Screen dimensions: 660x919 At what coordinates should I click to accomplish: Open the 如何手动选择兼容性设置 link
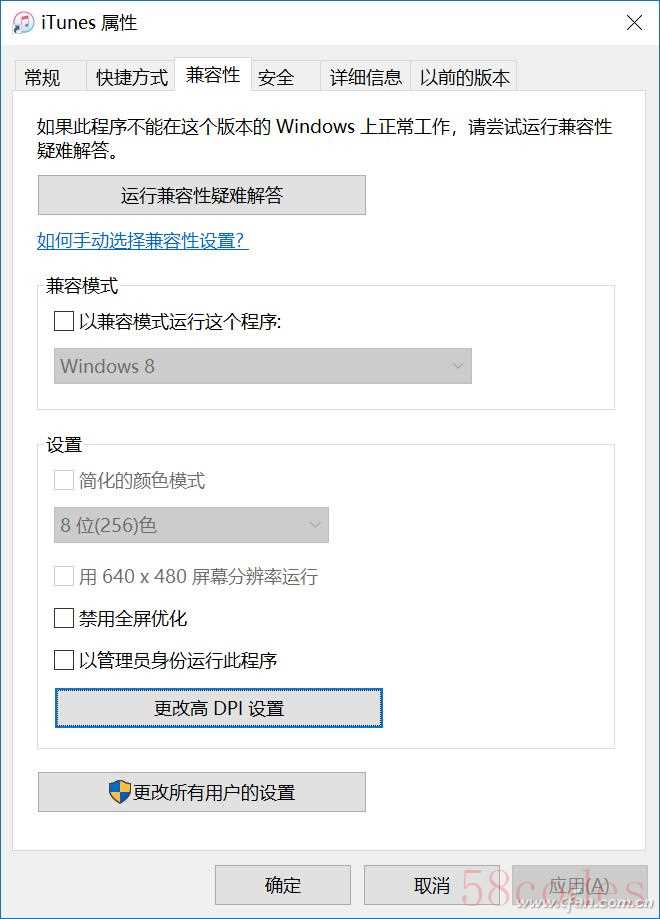[142, 241]
